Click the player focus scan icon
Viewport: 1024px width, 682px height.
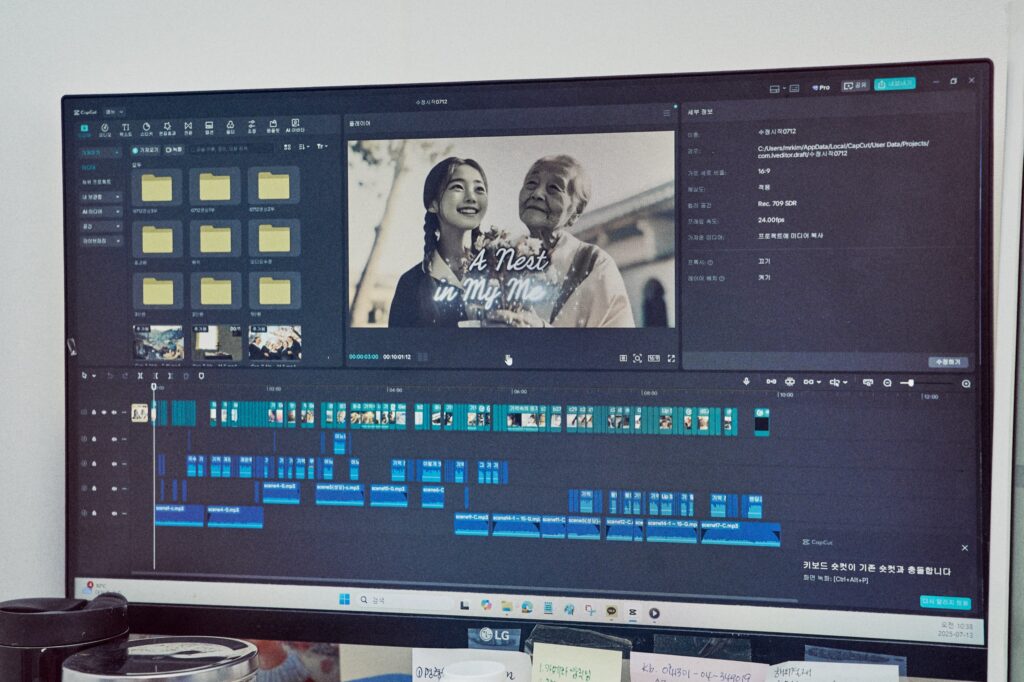click(x=637, y=359)
